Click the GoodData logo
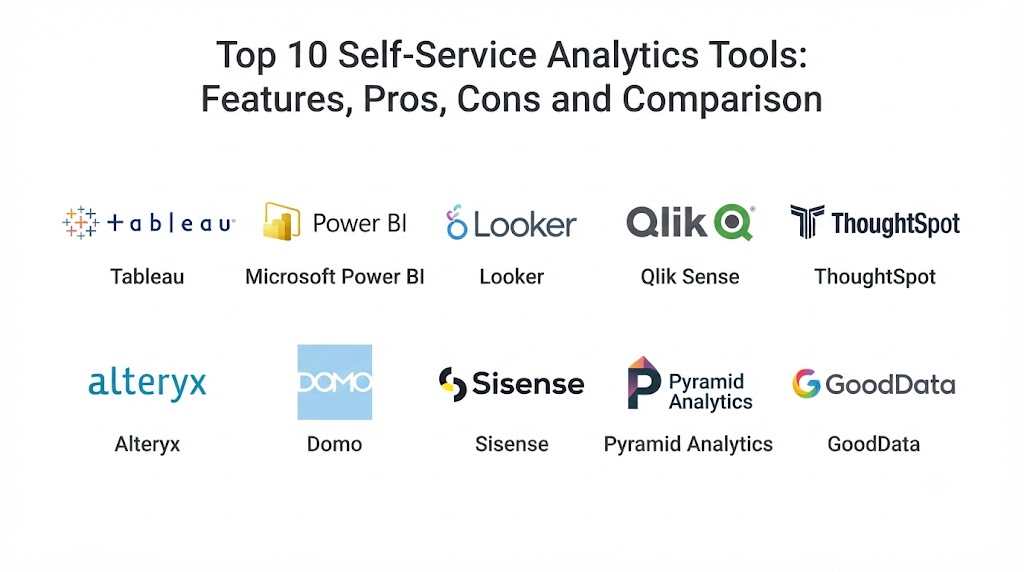Viewport: 1024px width, 572px height. 874,383
